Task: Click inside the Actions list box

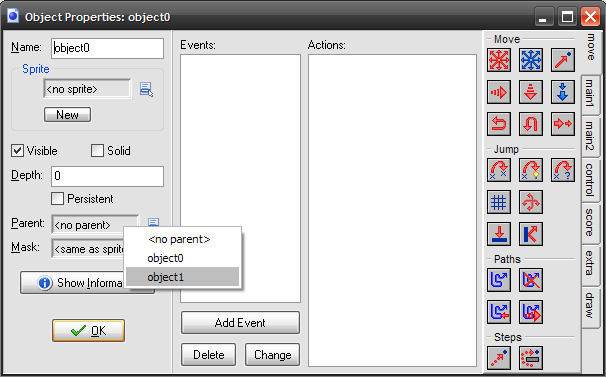Action: coord(392,210)
